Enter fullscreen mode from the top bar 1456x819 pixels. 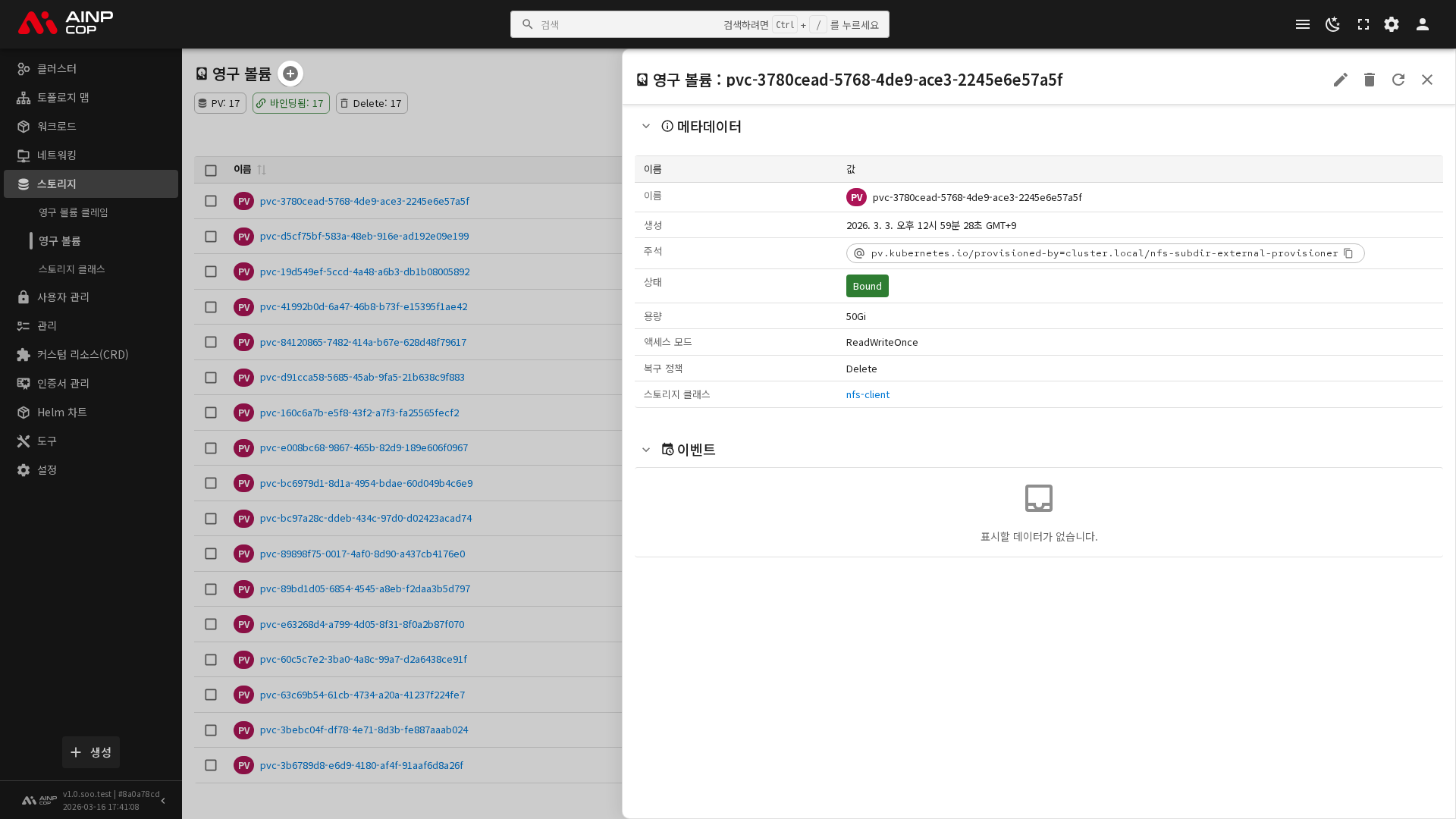coord(1363,24)
